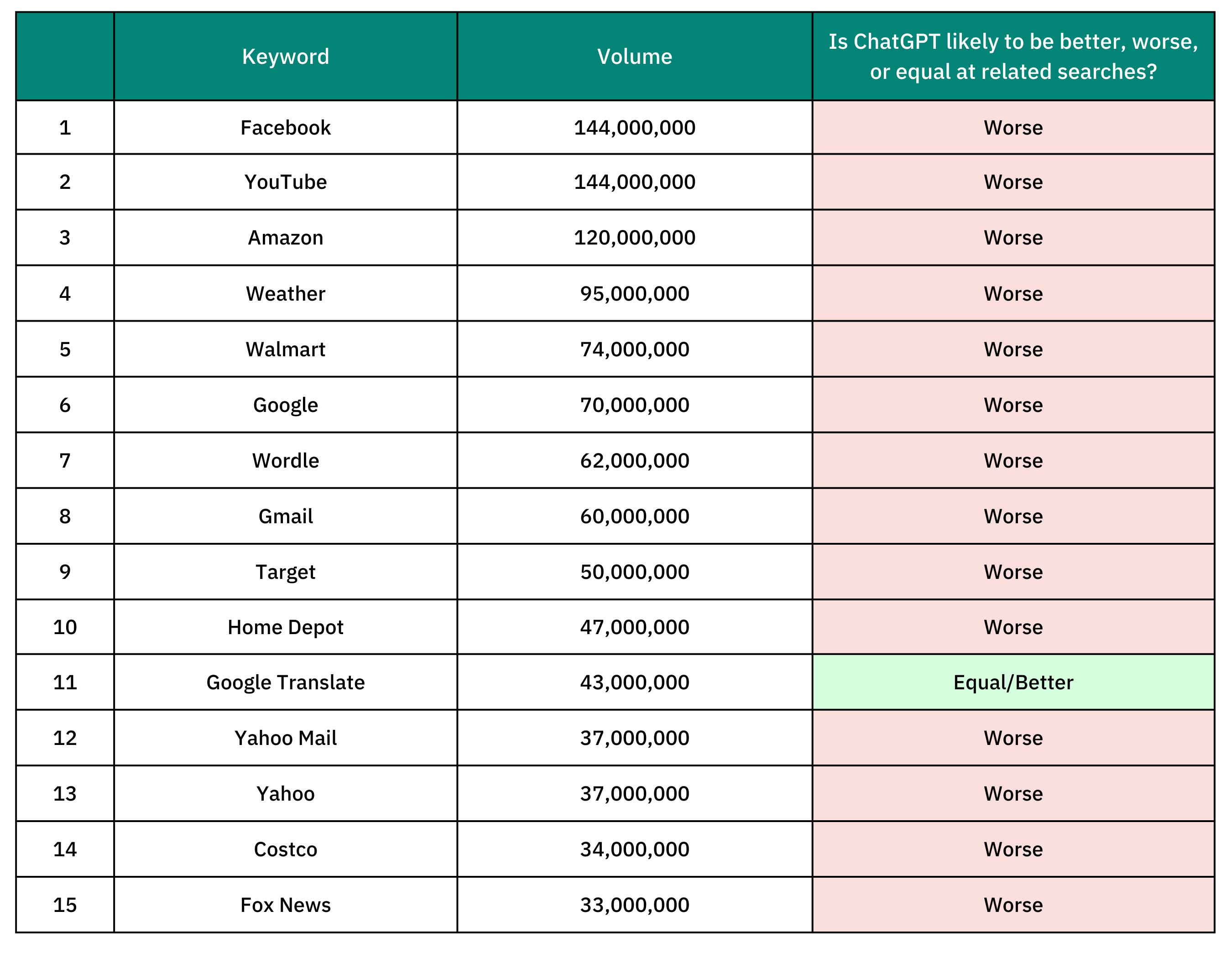Viewport: 1232px width, 958px height.
Task: Click the Walmart volume cell 74,000,000
Action: (x=635, y=349)
